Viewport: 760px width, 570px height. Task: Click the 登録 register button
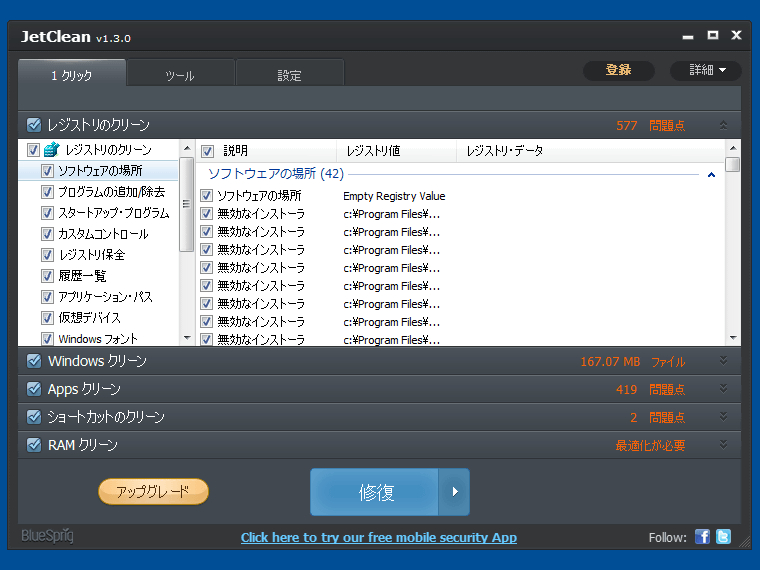(618, 70)
